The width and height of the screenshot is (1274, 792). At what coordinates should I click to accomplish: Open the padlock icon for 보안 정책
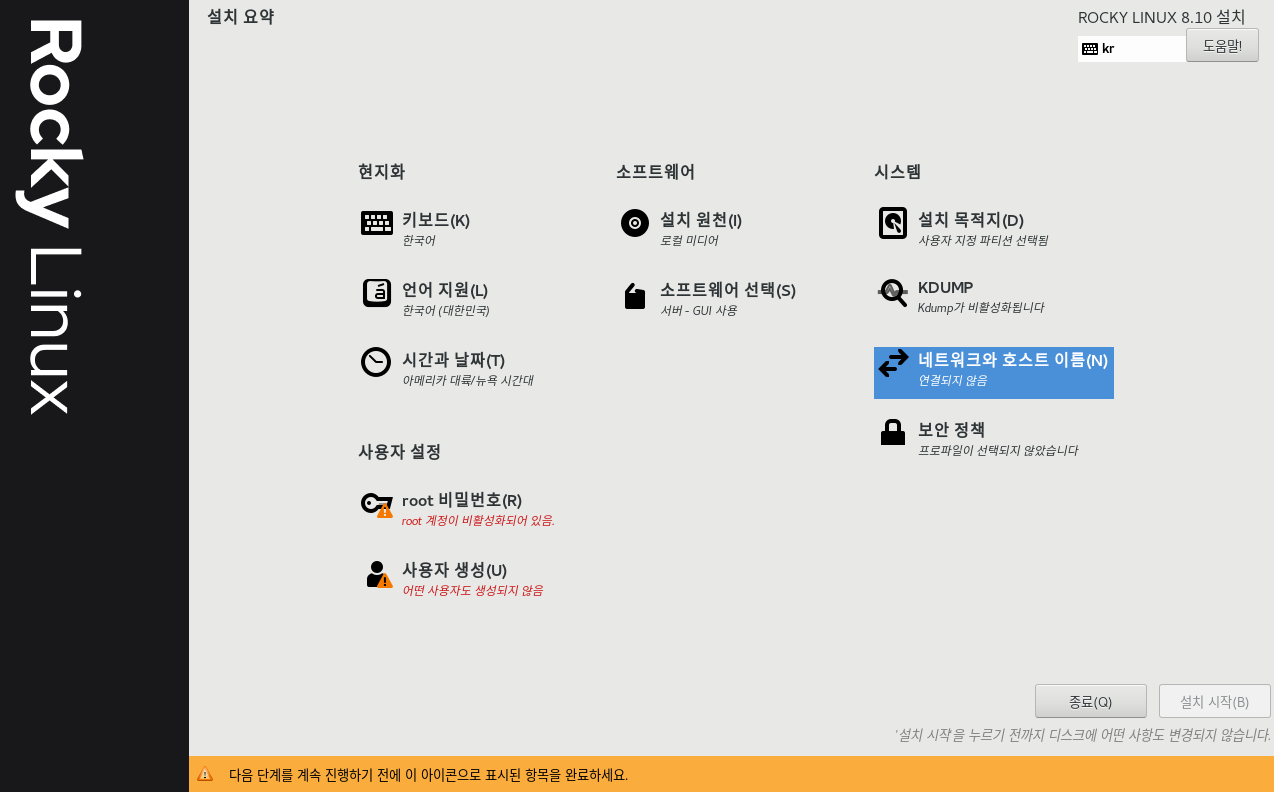pyautogui.click(x=893, y=432)
